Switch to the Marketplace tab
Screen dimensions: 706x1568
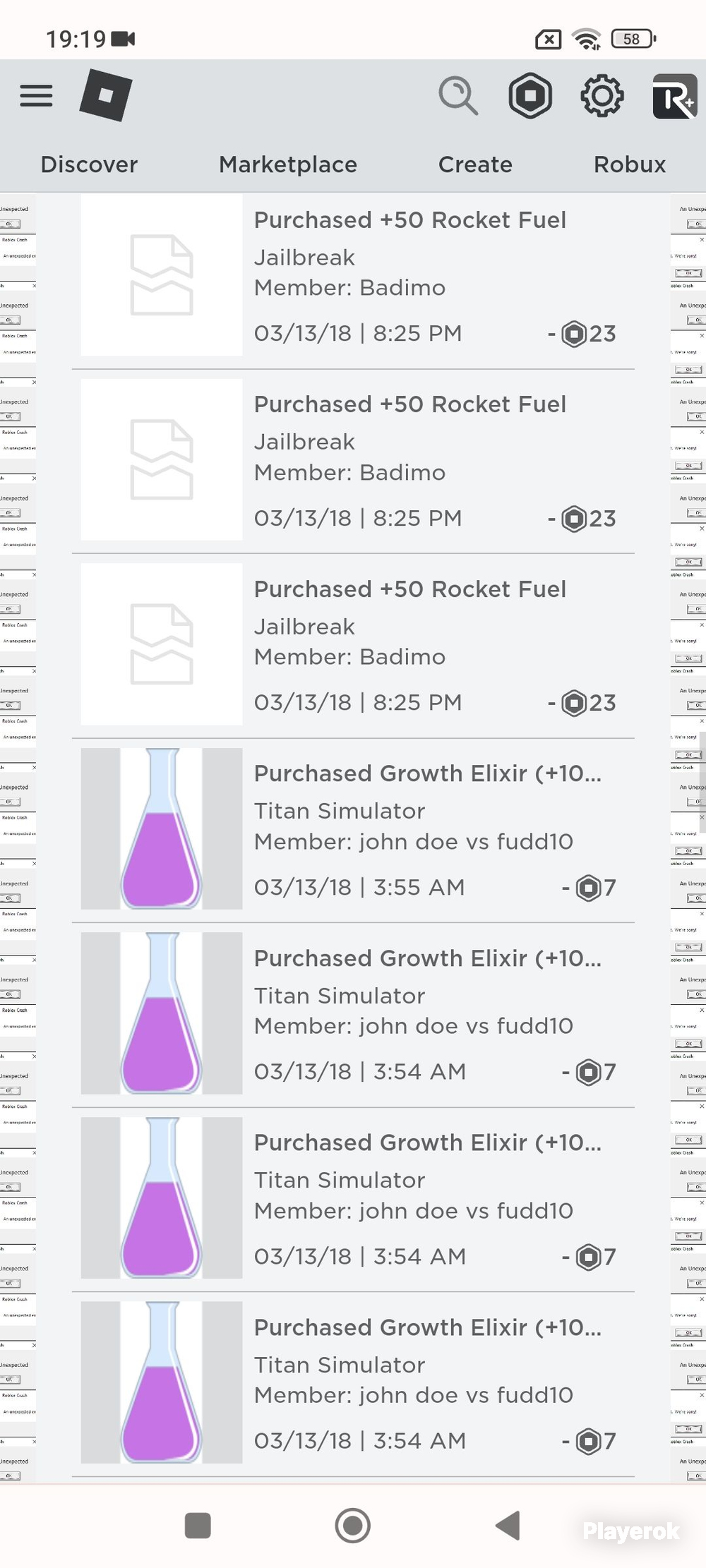coord(288,164)
